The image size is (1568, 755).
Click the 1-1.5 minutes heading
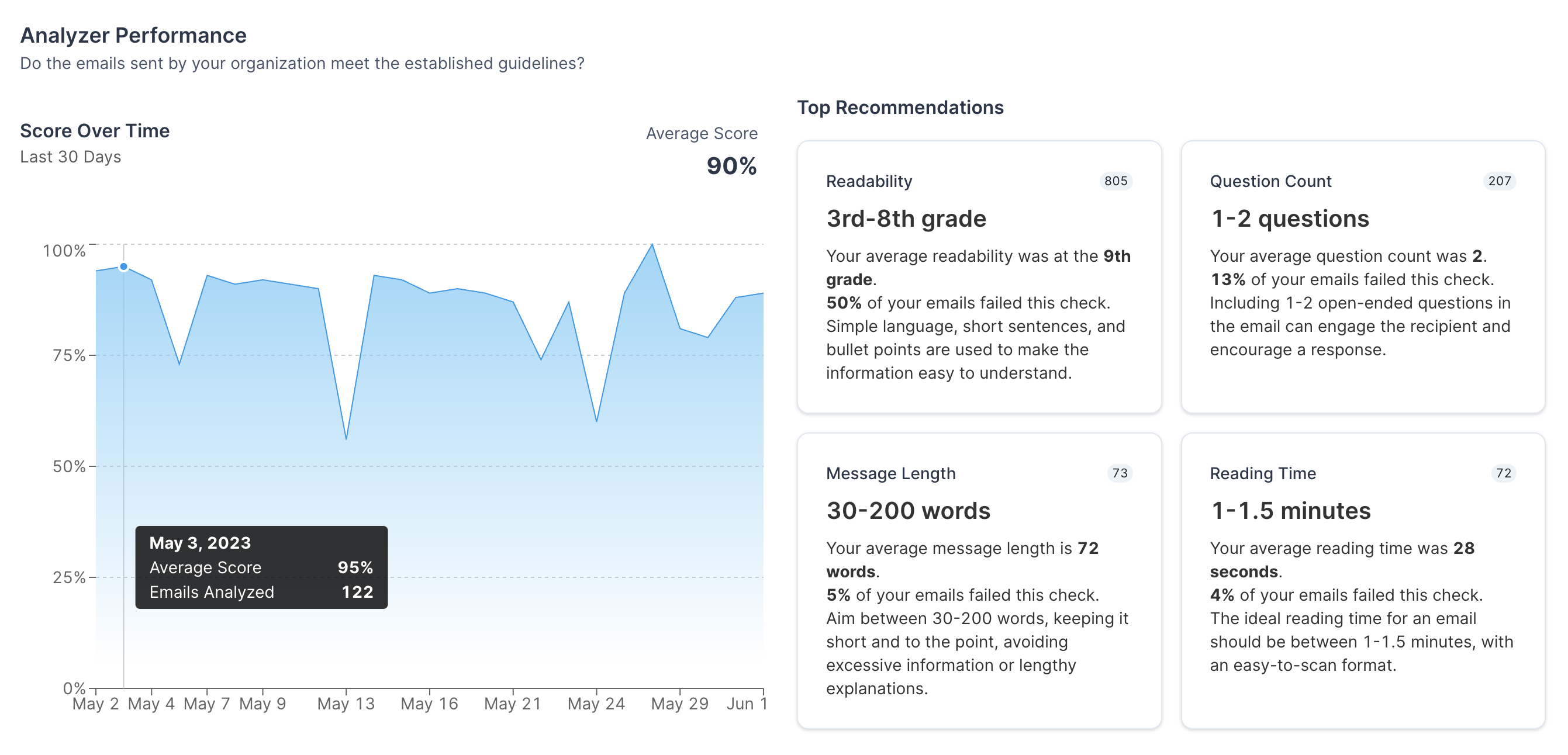[x=1290, y=510]
